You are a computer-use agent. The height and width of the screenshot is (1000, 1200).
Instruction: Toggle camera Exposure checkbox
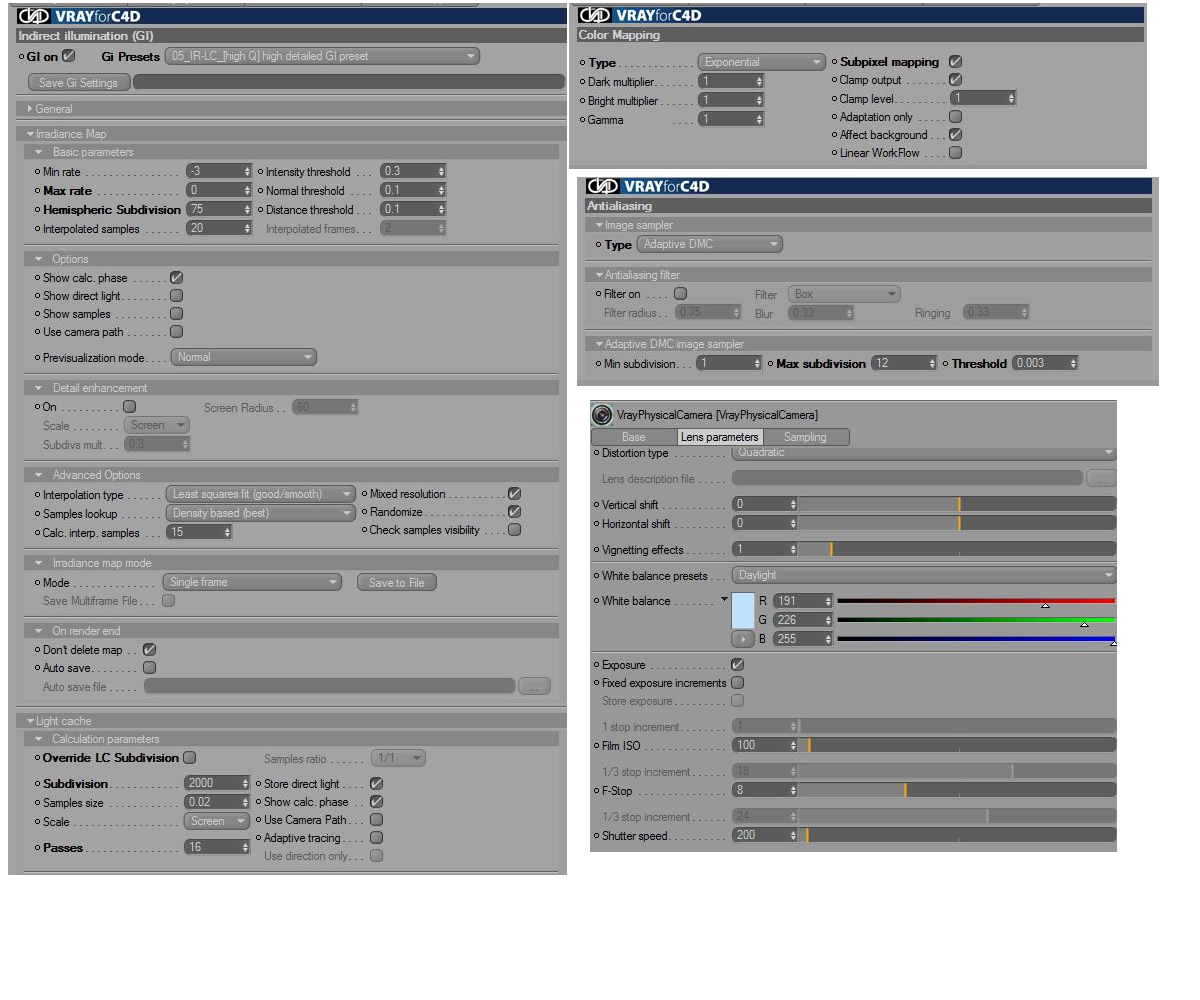737,665
